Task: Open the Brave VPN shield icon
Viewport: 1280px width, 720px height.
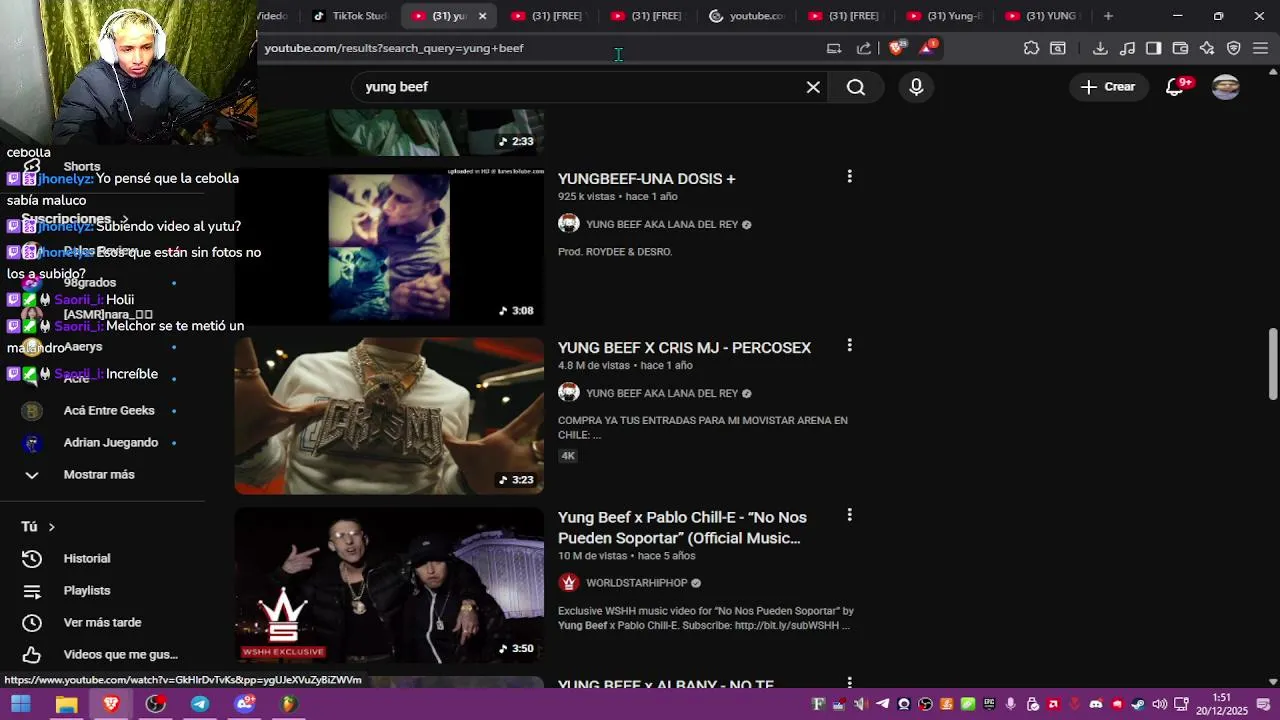Action: click(1234, 48)
